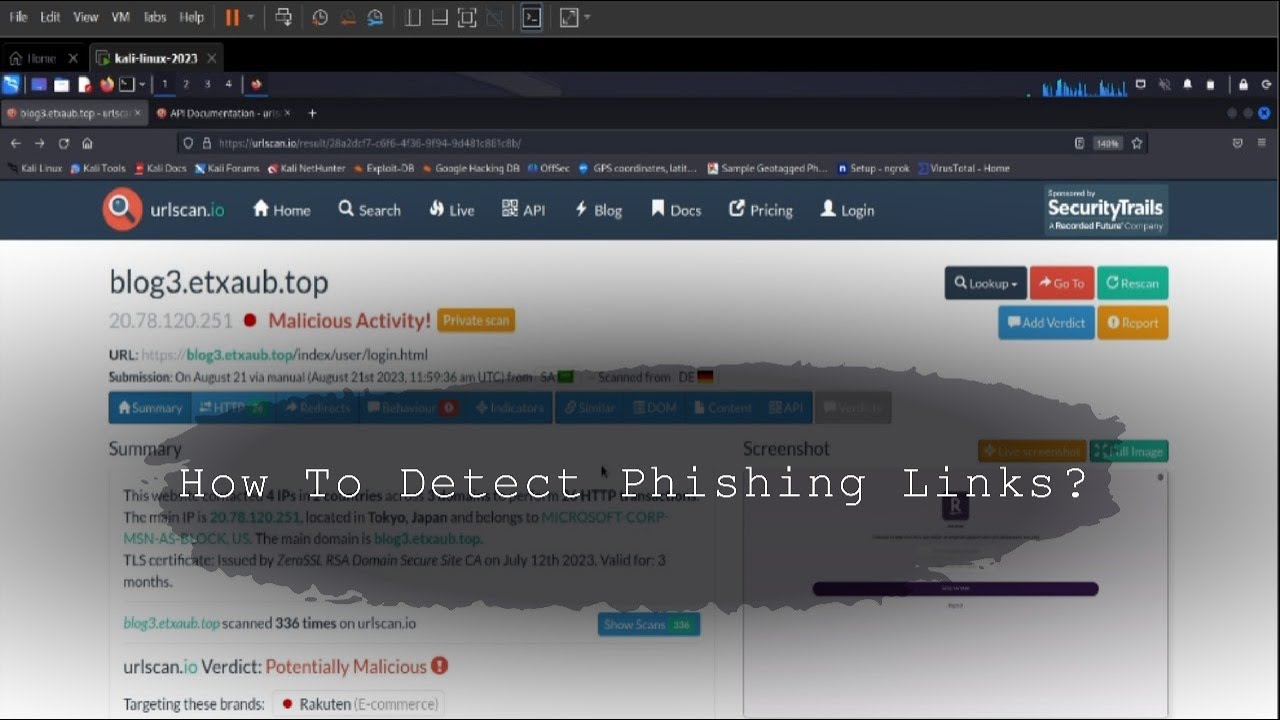
Task: Click the Show Scans button
Action: pyautogui.click(x=649, y=624)
